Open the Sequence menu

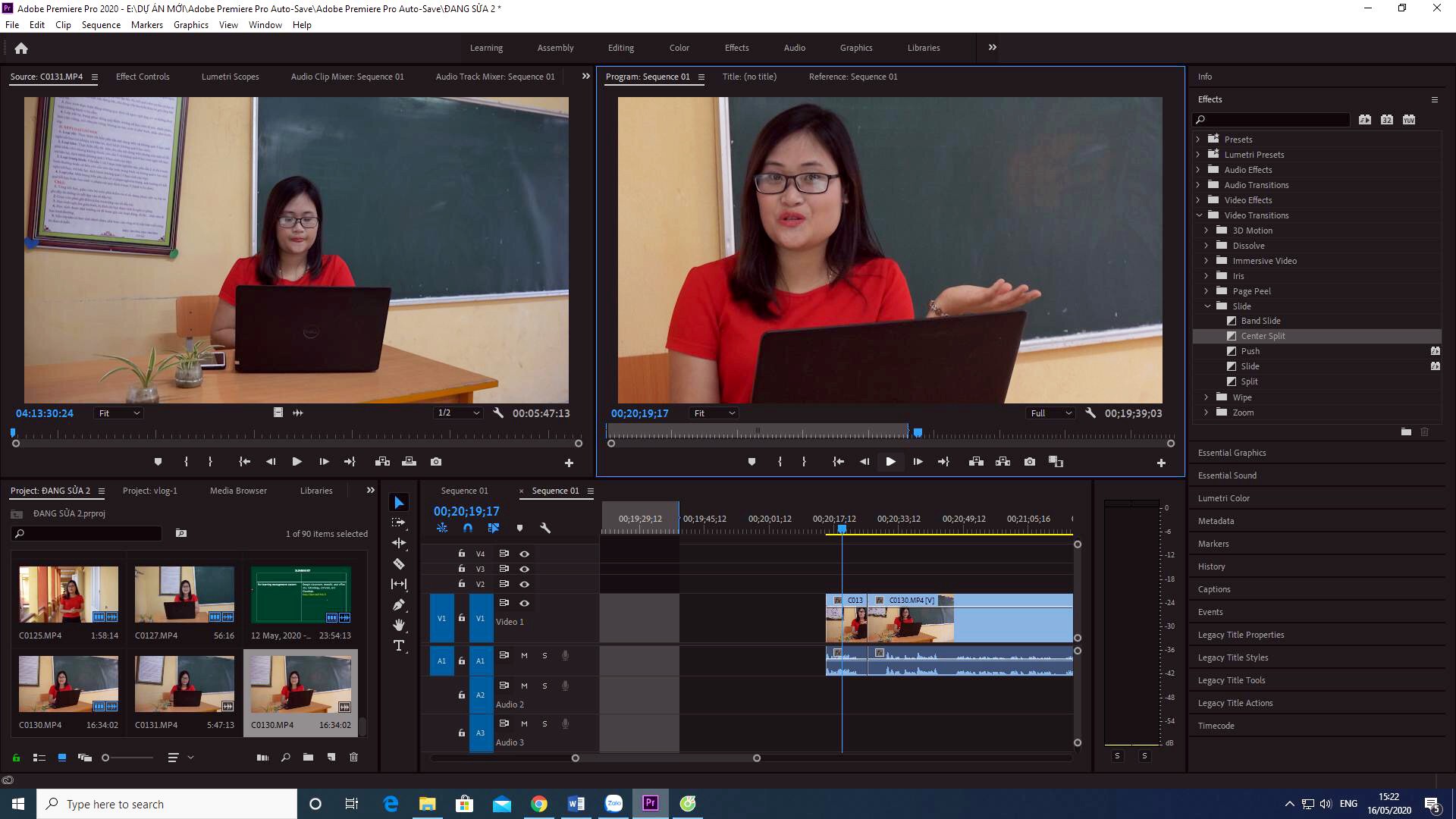[101, 25]
